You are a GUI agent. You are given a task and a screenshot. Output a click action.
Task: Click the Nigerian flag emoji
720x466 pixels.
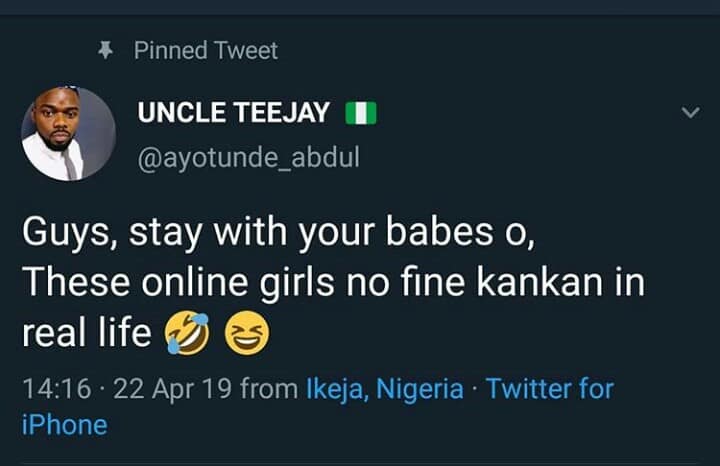[x=360, y=114]
